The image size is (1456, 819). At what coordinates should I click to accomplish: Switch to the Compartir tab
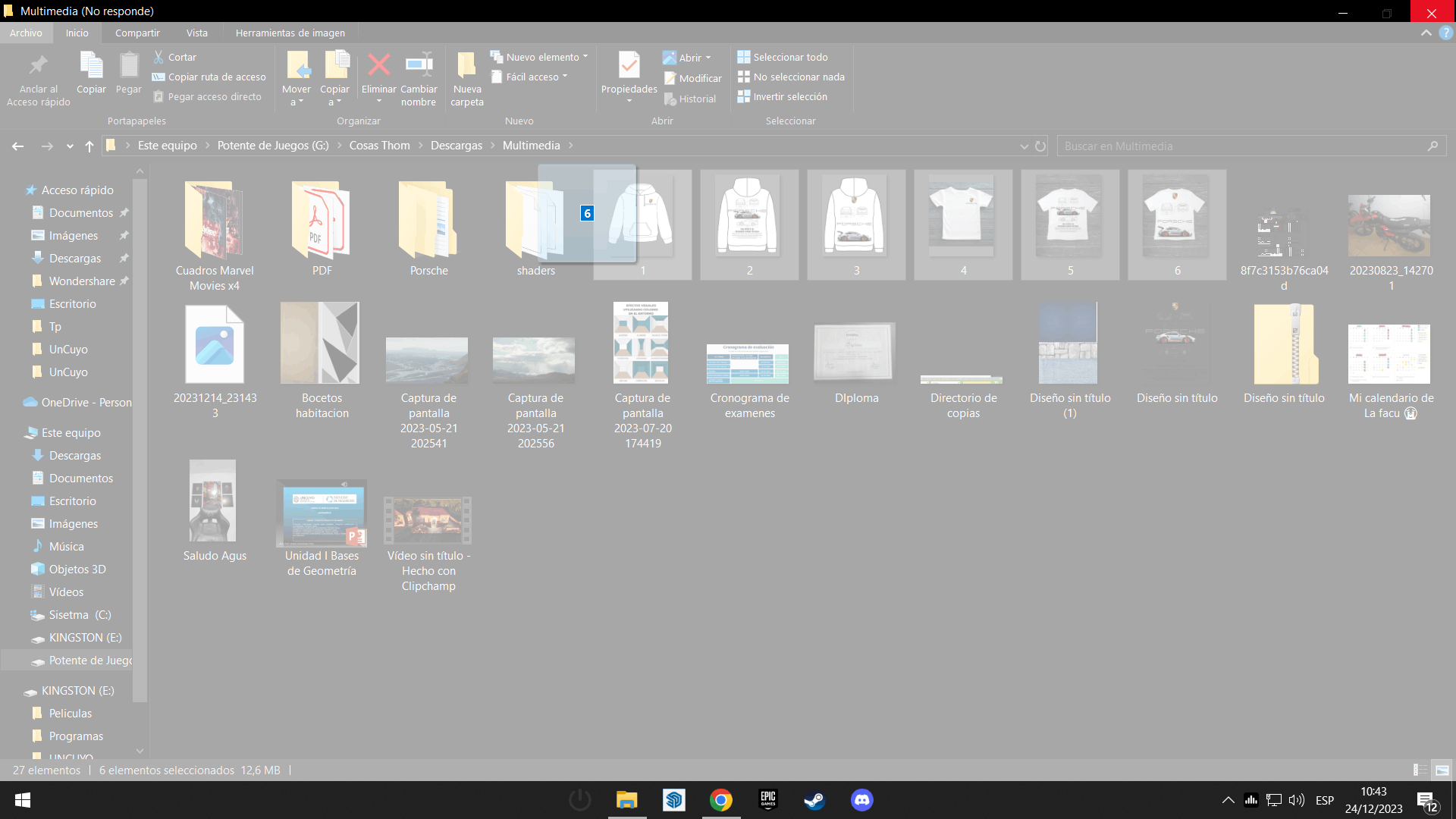[x=137, y=33]
